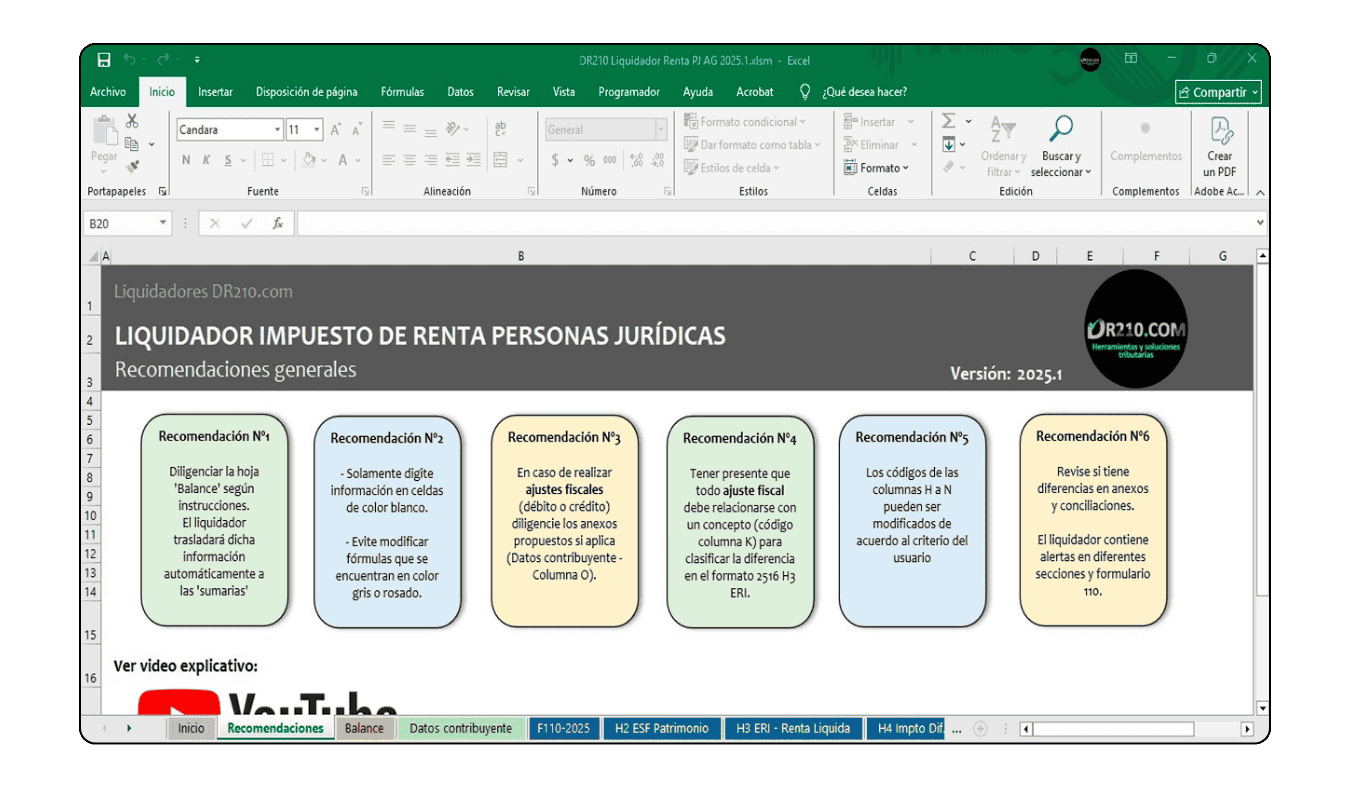The height and width of the screenshot is (788, 1350).
Task: Select the Copiar icon in Portapapeles
Action: pyautogui.click(x=131, y=145)
